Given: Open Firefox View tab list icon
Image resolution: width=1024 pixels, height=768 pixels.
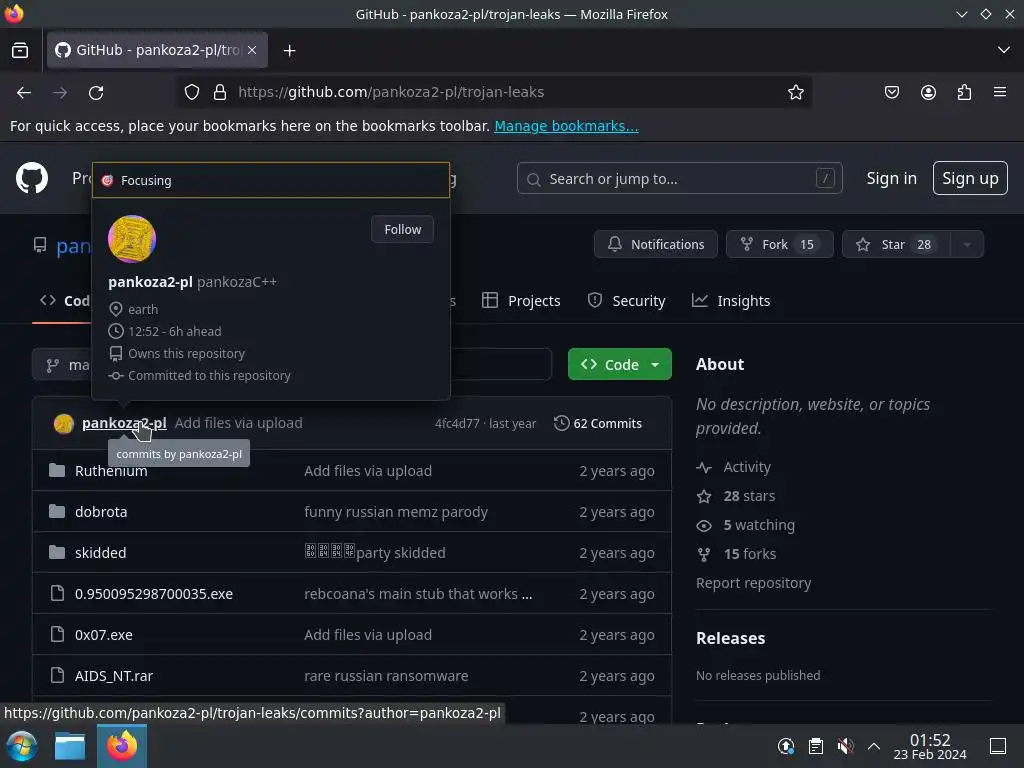Looking at the screenshot, I should click(20, 50).
